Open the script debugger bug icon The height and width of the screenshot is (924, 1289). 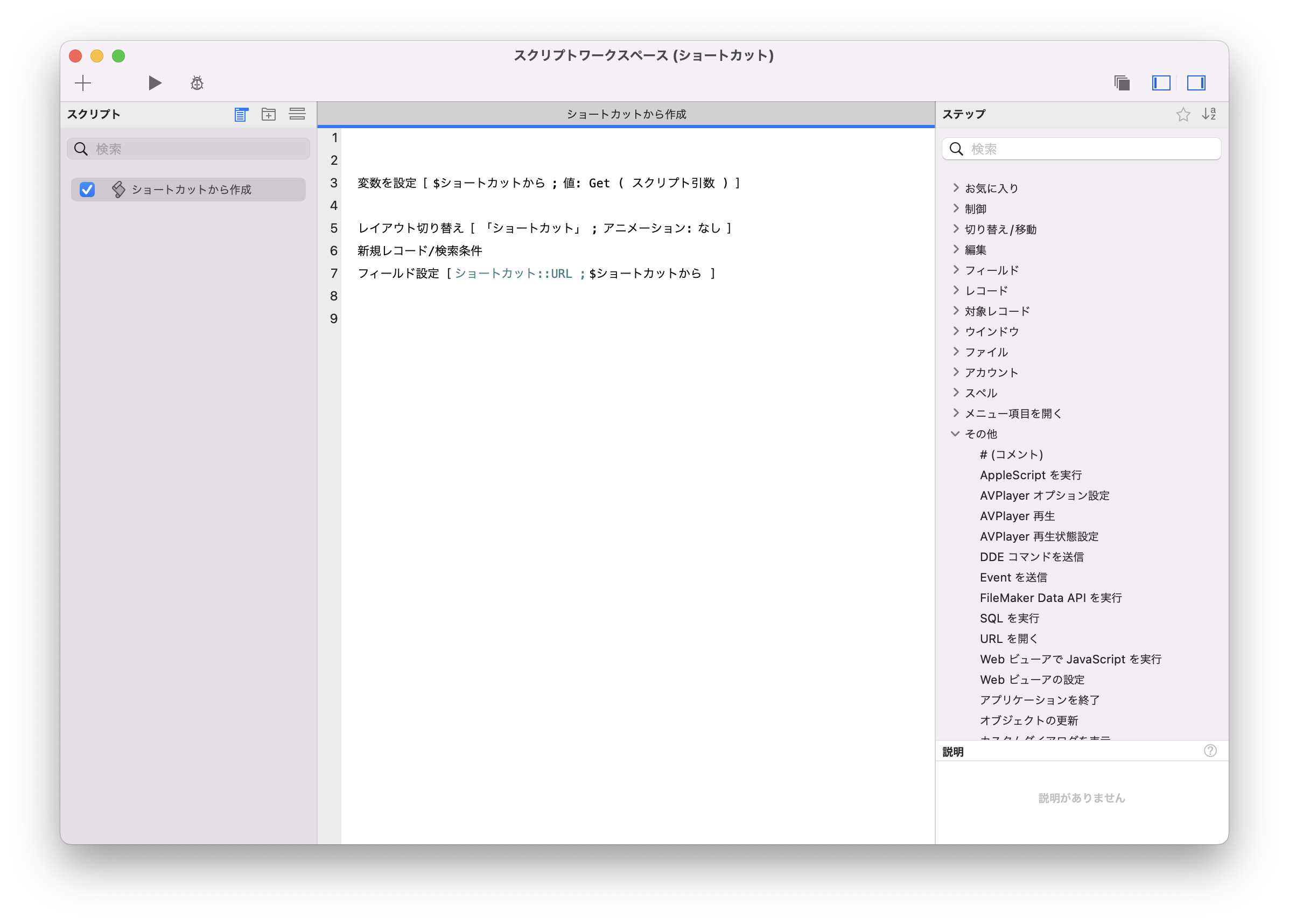(197, 83)
